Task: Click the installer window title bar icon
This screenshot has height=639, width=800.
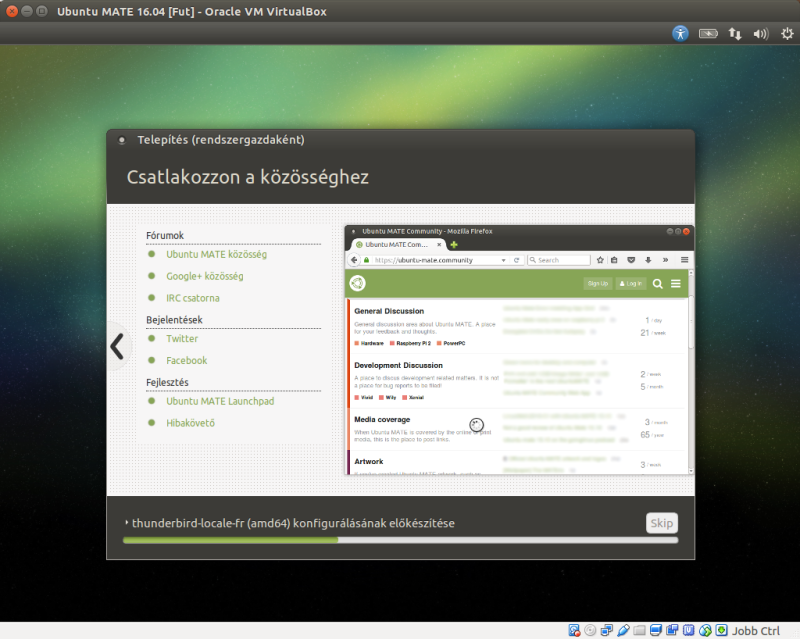Action: coord(121,140)
